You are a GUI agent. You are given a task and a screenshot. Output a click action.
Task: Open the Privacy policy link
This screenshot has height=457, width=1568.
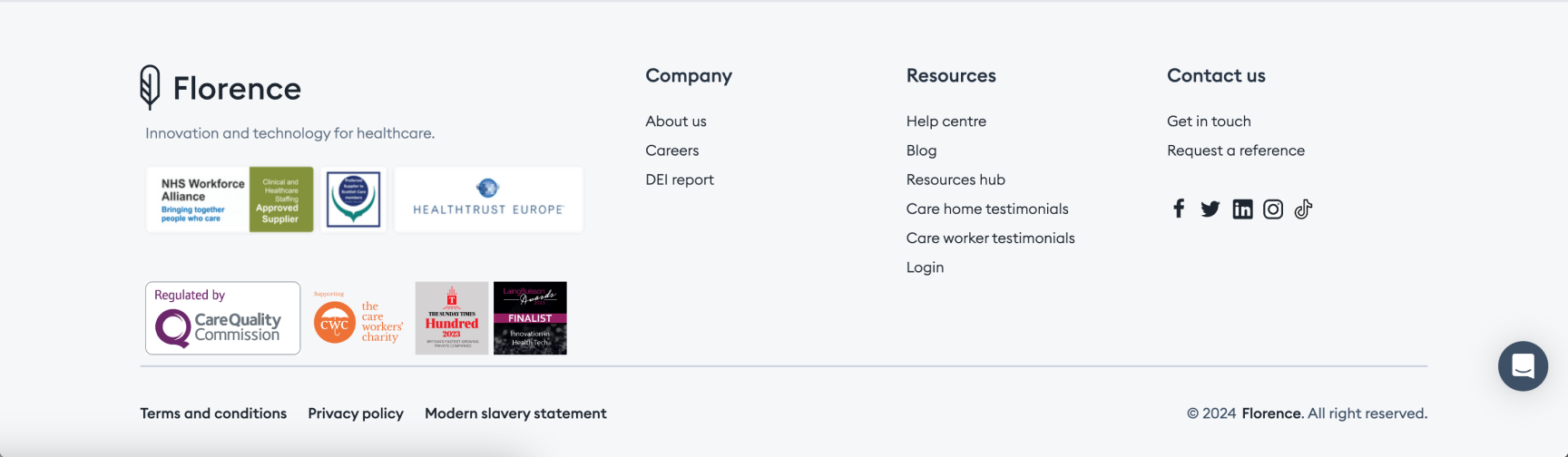[x=356, y=413]
